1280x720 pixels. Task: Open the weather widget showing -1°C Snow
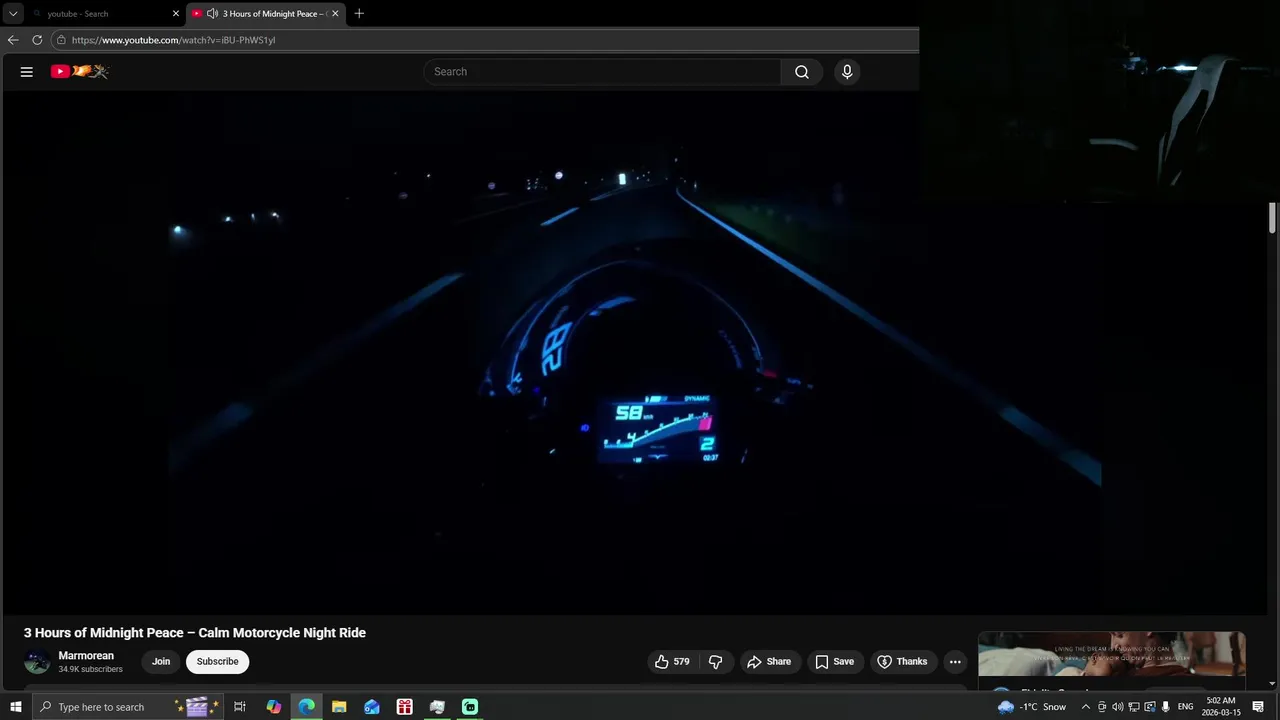pos(1032,707)
